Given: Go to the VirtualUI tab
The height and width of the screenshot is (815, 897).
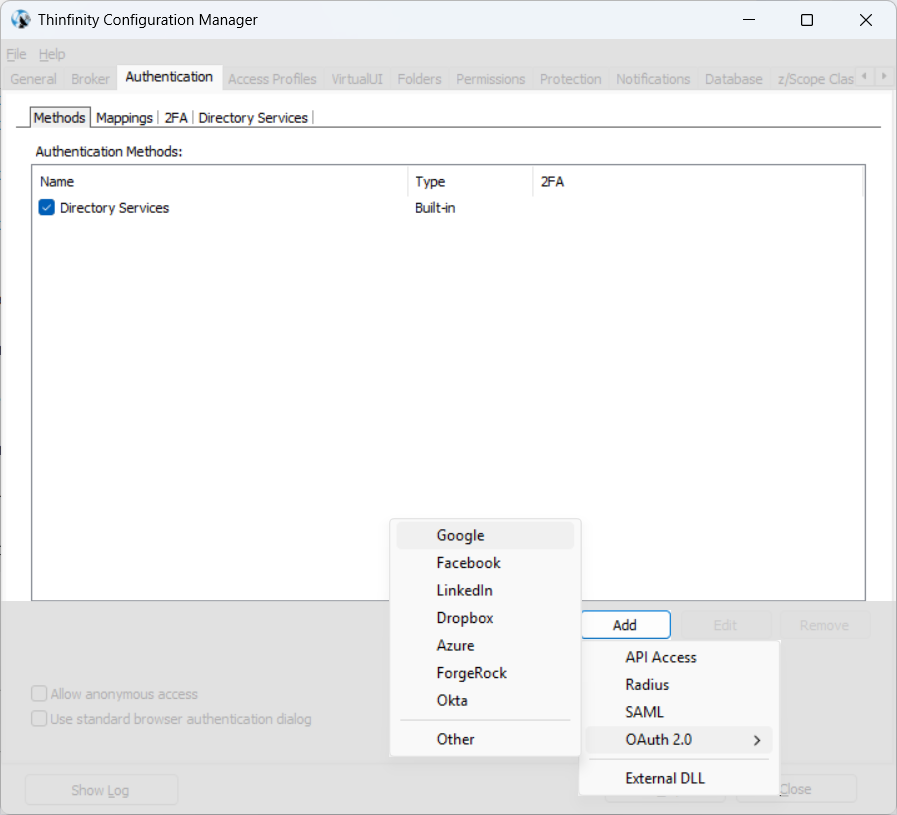Looking at the screenshot, I should point(357,79).
